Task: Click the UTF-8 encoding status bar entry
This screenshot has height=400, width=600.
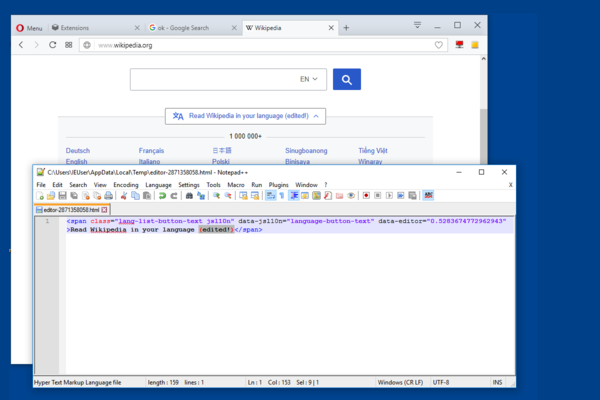Action: pyautogui.click(x=441, y=382)
